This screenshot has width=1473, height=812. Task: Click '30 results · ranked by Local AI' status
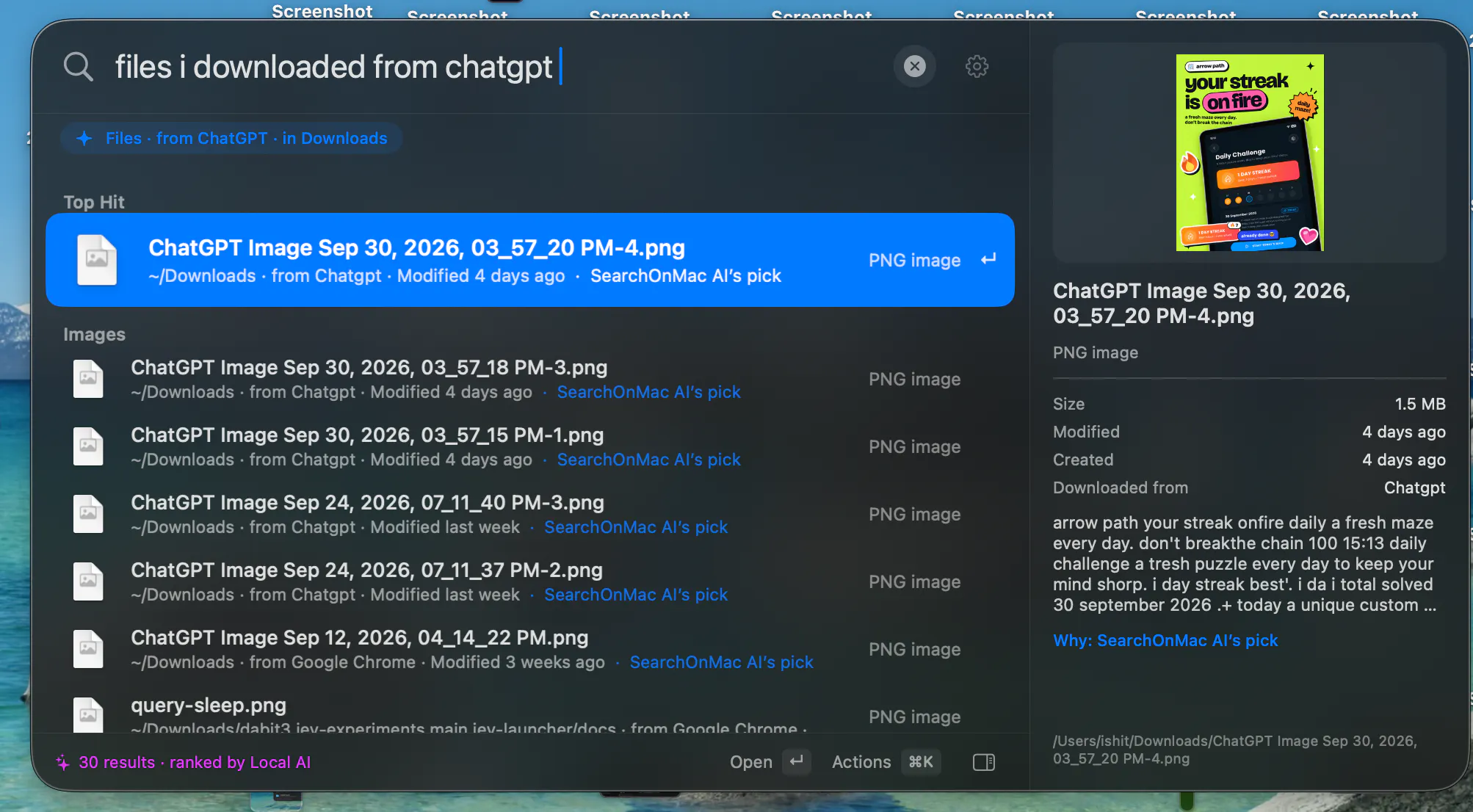click(x=195, y=762)
